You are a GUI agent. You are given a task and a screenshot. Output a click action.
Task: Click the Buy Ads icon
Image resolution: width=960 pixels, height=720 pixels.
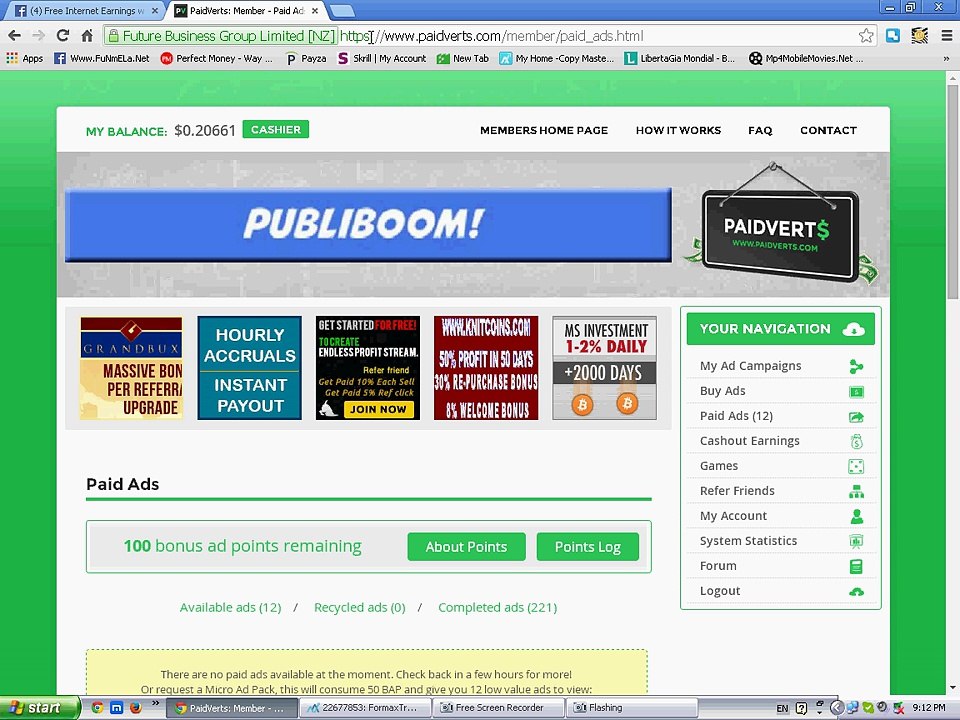(x=856, y=391)
